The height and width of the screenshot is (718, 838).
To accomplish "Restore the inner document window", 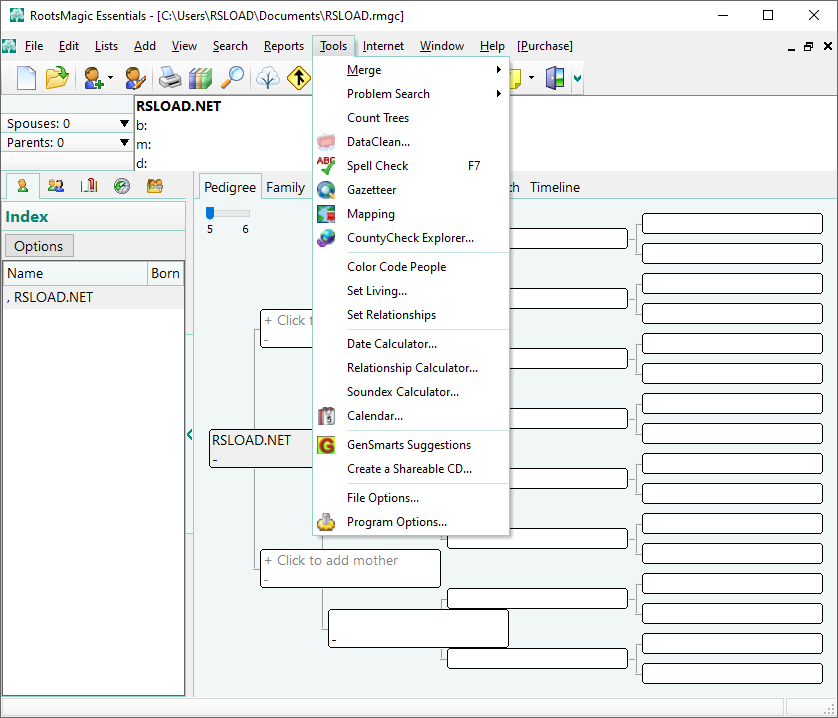I will (809, 47).
